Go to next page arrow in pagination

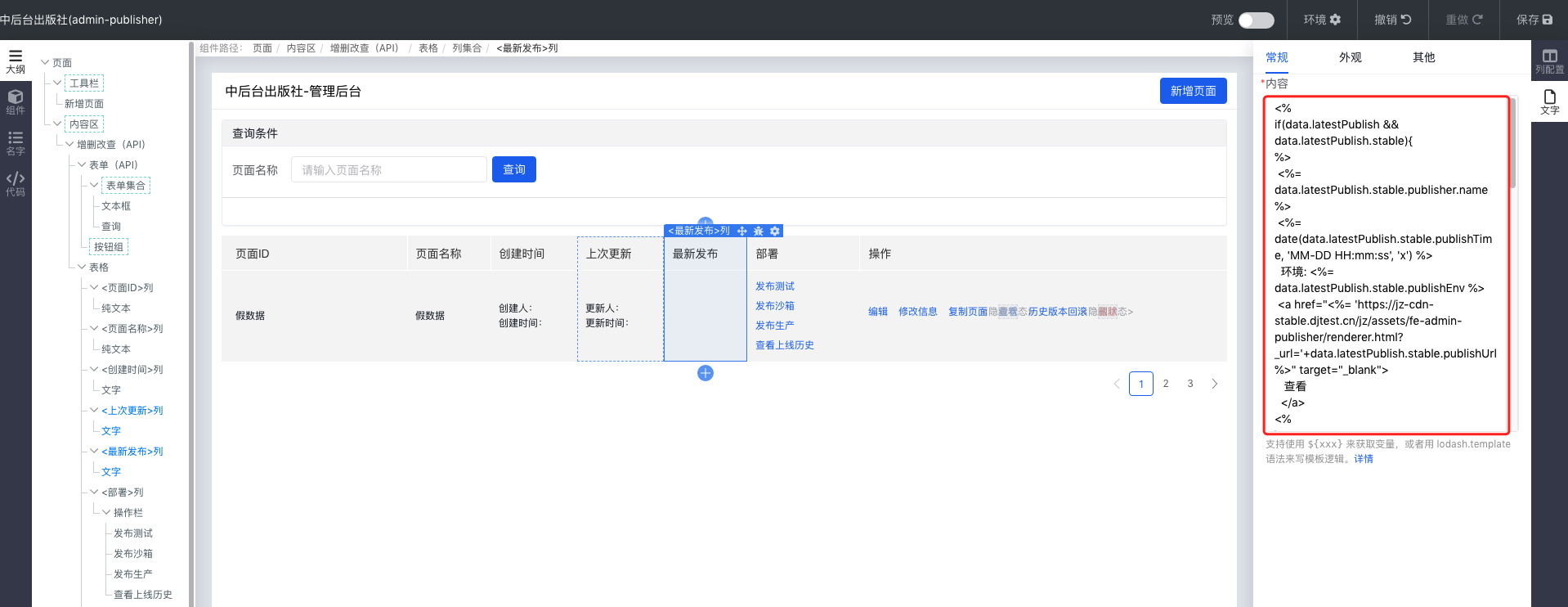[x=1215, y=384]
